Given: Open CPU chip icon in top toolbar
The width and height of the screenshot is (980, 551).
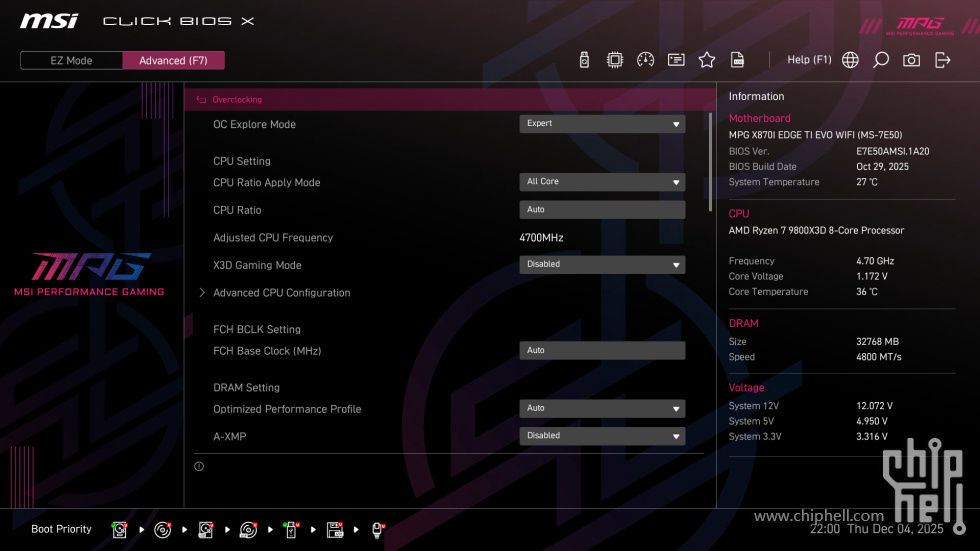Looking at the screenshot, I should pos(615,60).
